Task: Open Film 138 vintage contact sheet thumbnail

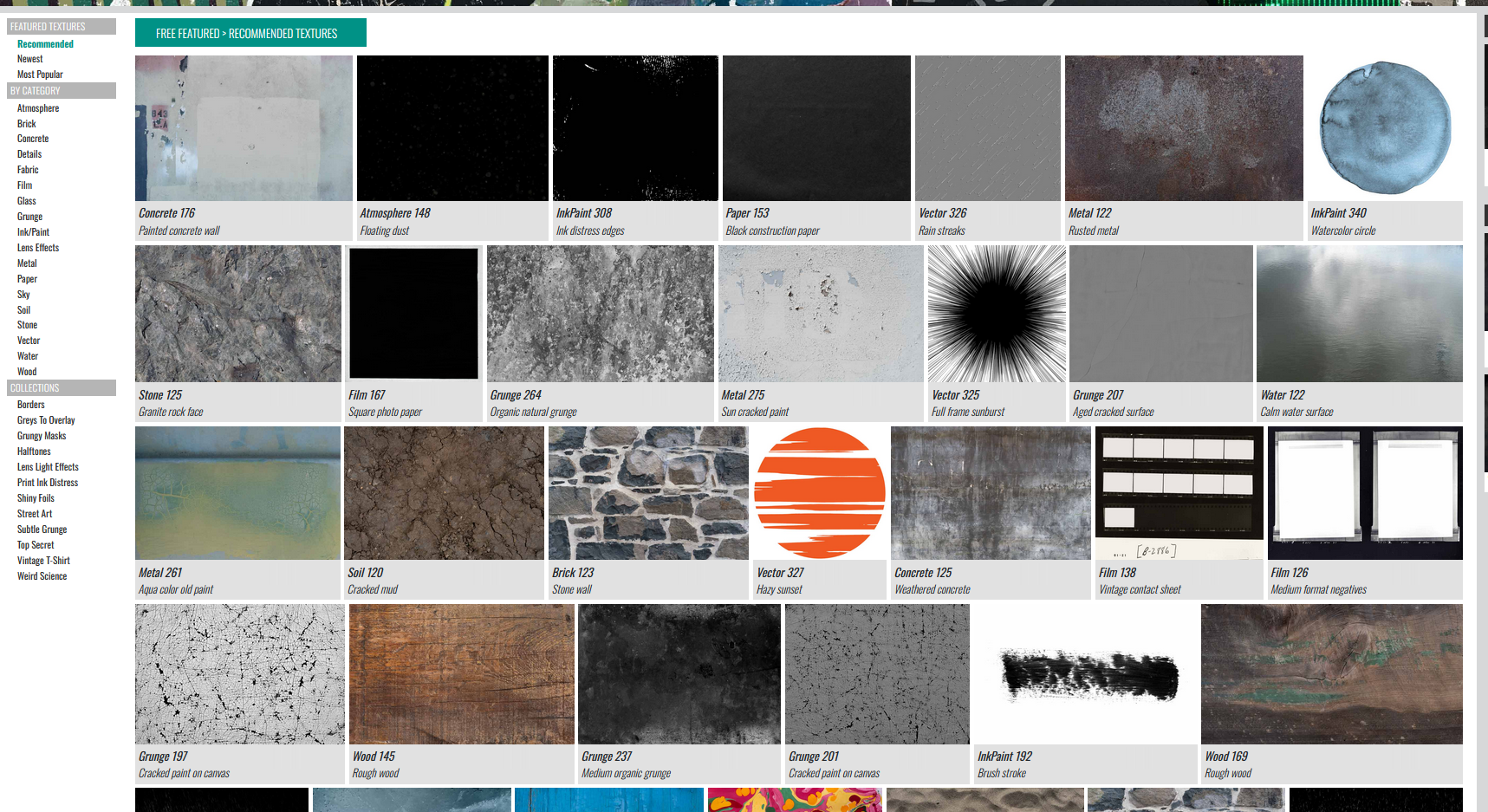Action: point(1179,493)
